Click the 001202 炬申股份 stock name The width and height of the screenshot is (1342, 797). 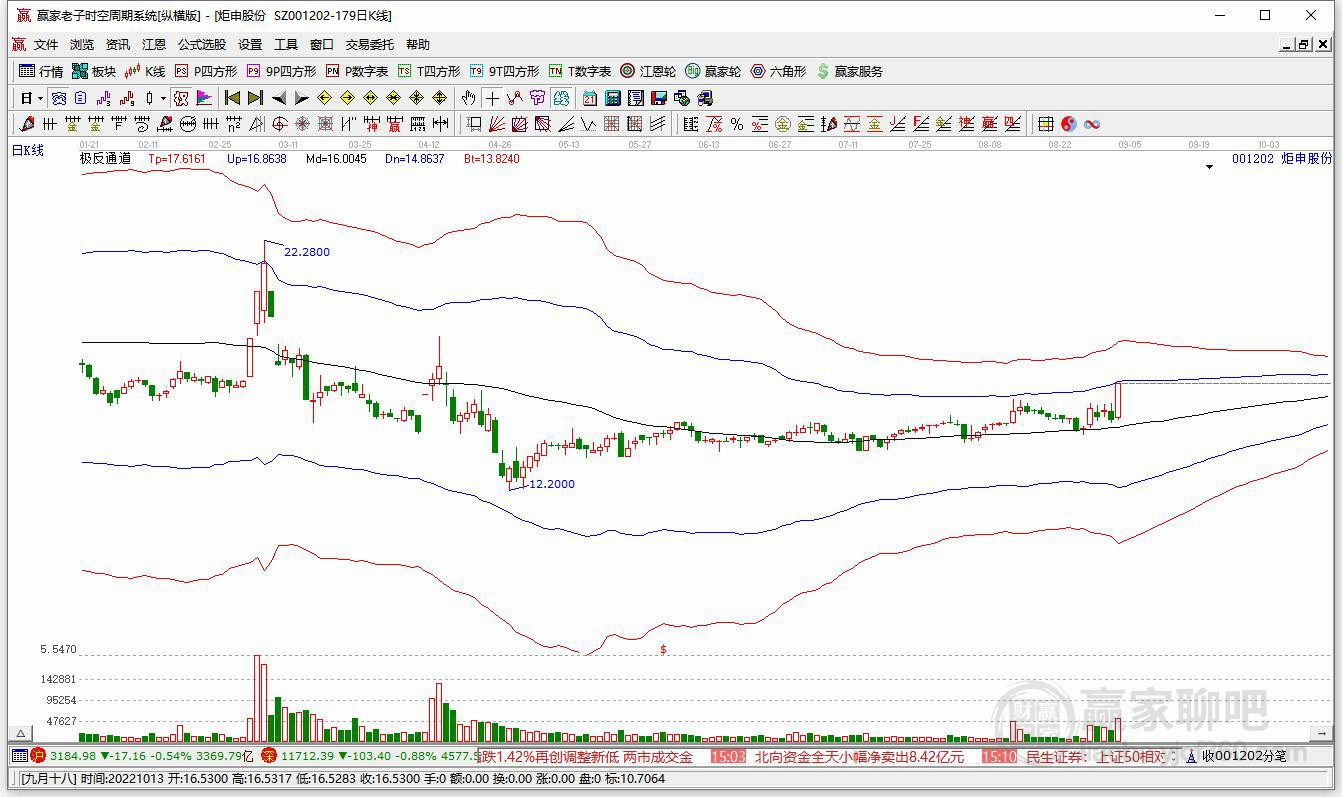[x=1282, y=158]
